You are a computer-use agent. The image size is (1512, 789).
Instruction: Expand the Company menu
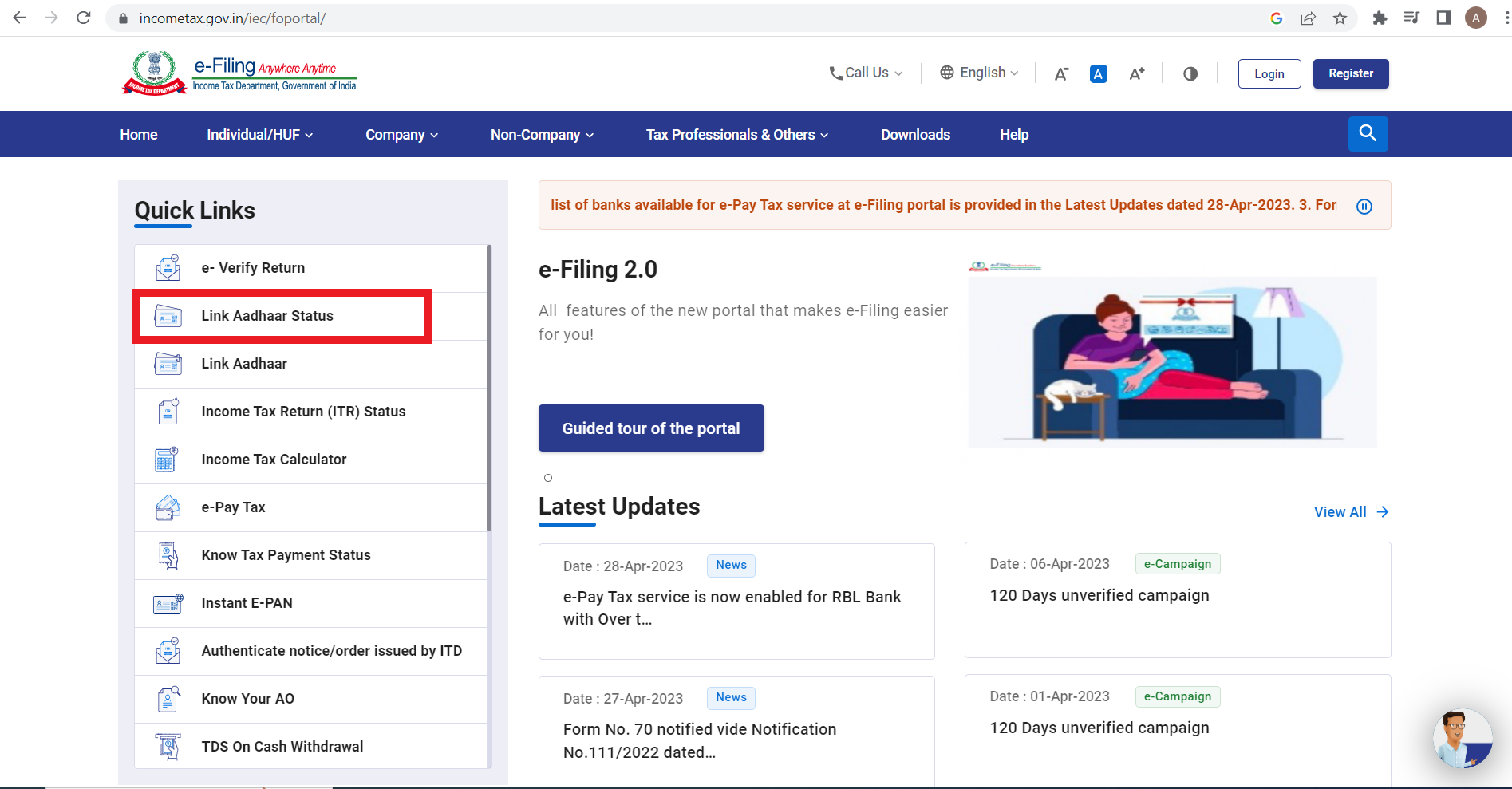402,135
